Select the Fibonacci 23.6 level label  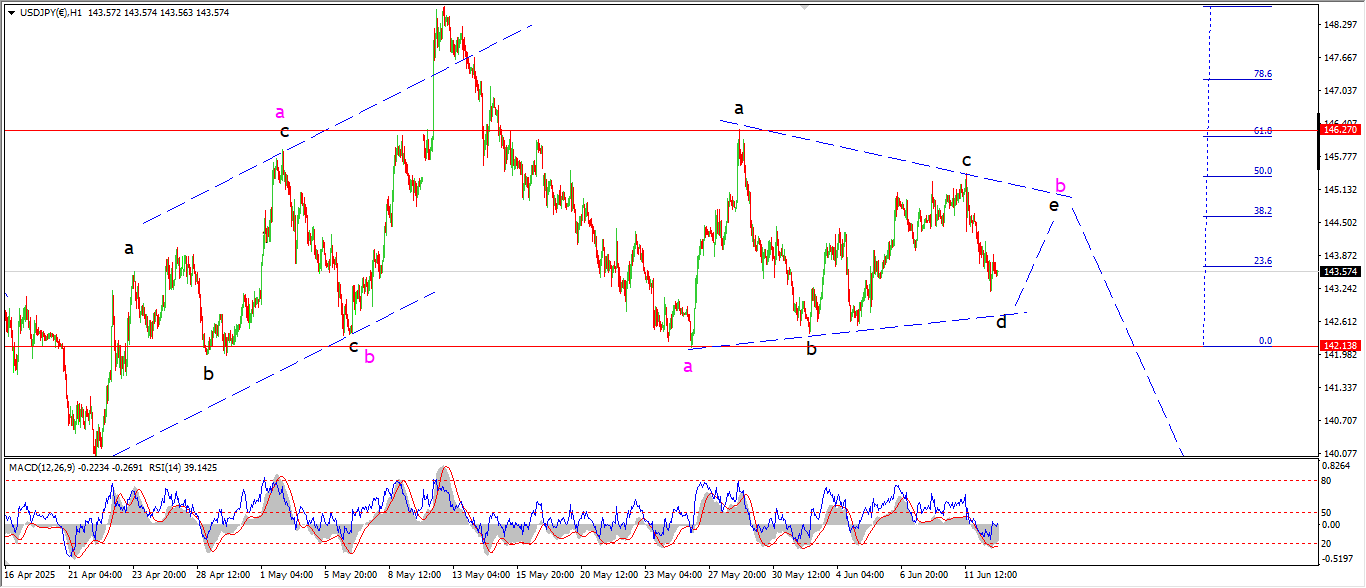tap(1262, 261)
